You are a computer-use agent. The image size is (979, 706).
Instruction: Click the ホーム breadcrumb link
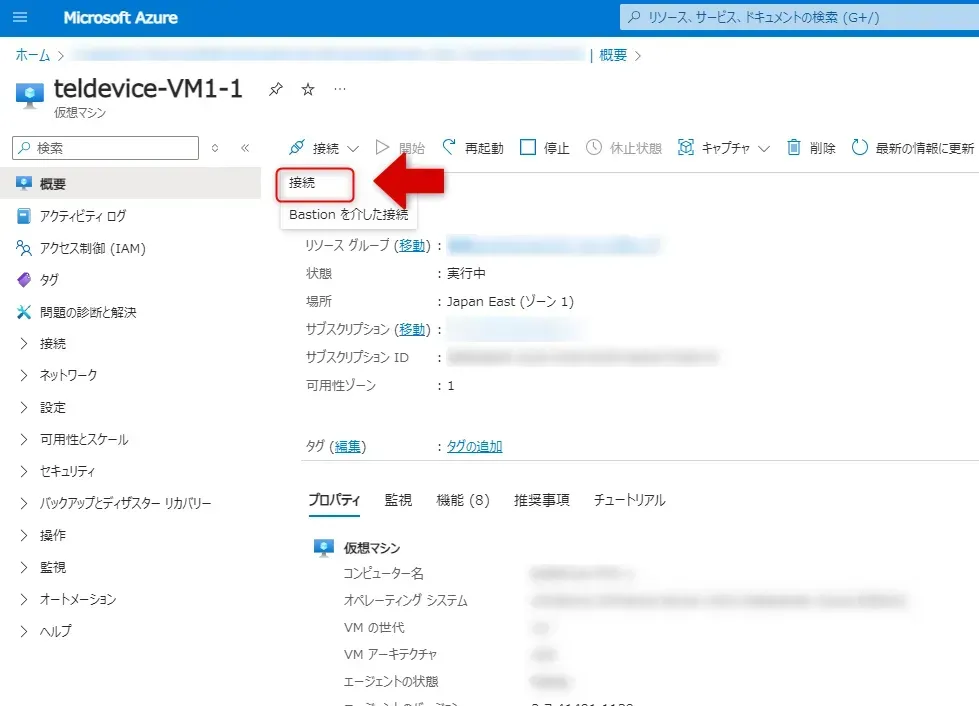(x=32, y=55)
